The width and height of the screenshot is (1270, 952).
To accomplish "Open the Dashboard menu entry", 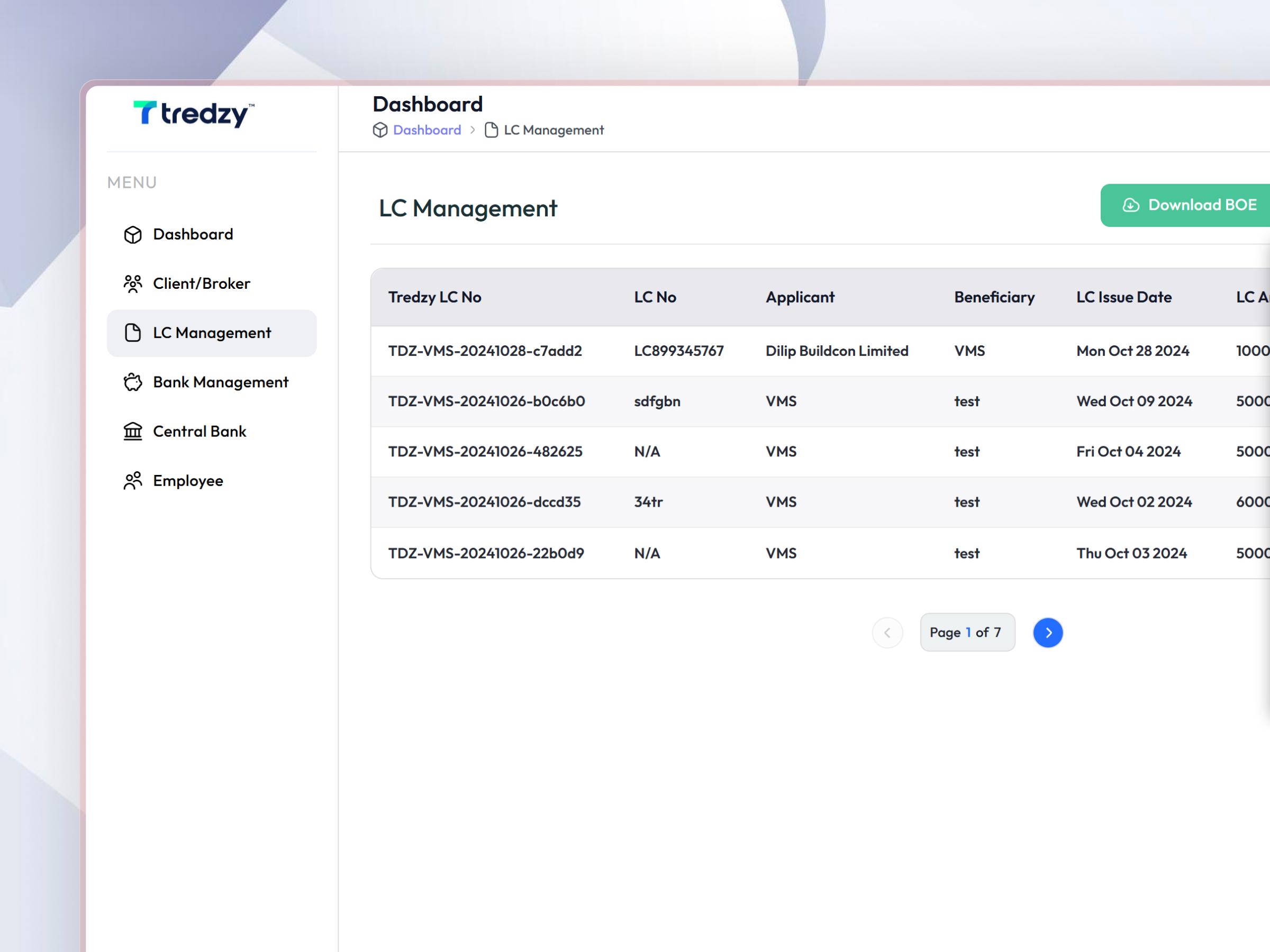I will tap(192, 234).
